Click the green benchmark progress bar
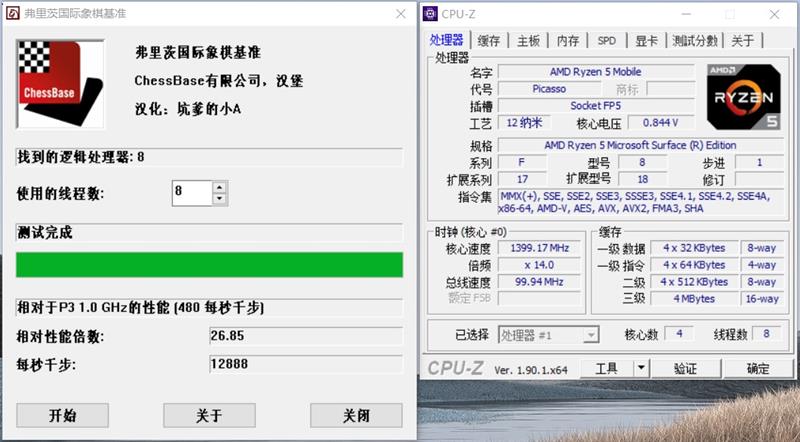 tap(209, 264)
